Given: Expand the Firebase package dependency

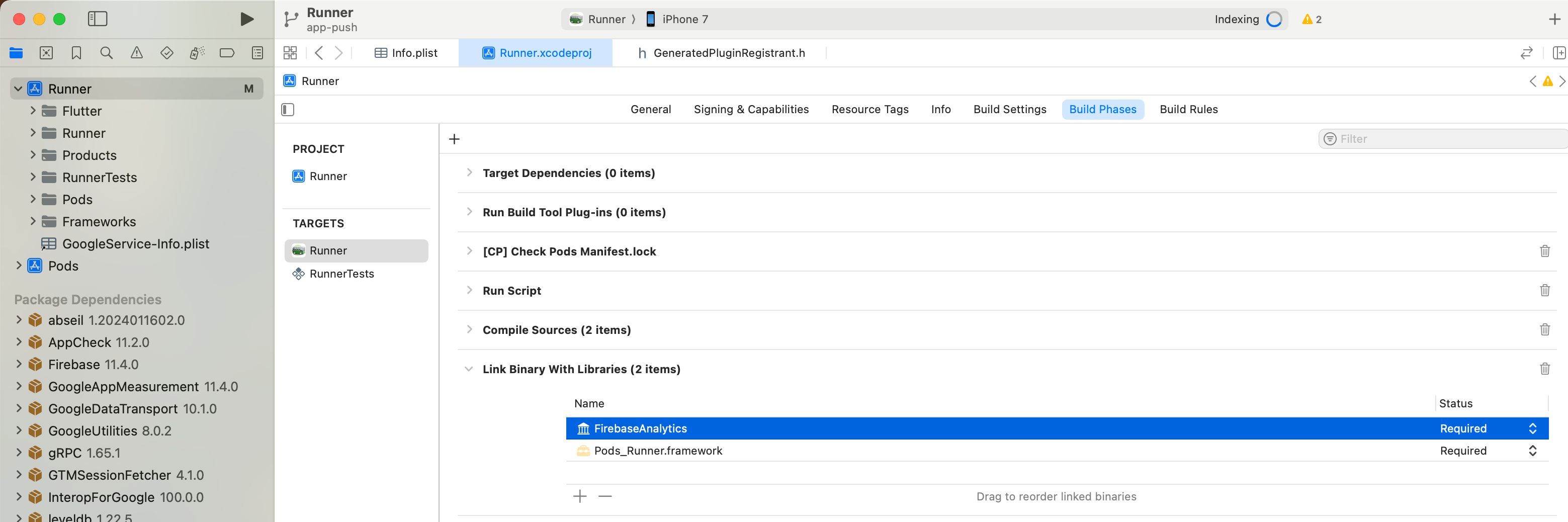Looking at the screenshot, I should tap(19, 364).
